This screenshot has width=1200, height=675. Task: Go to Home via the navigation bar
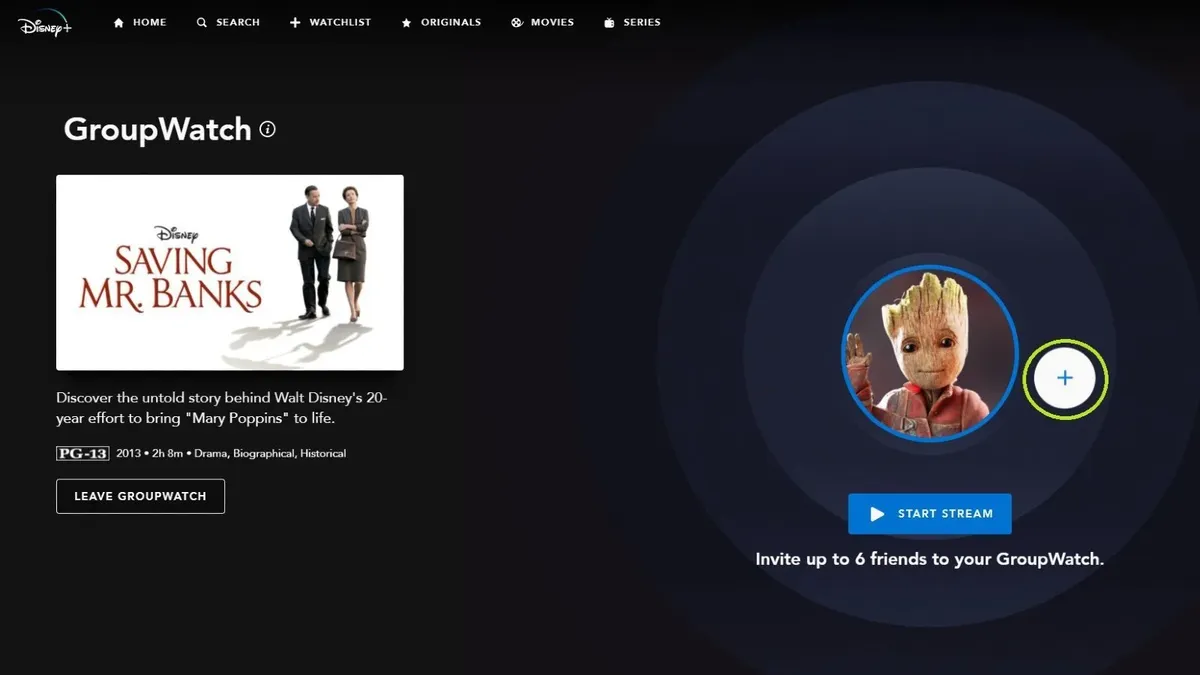click(x=139, y=22)
